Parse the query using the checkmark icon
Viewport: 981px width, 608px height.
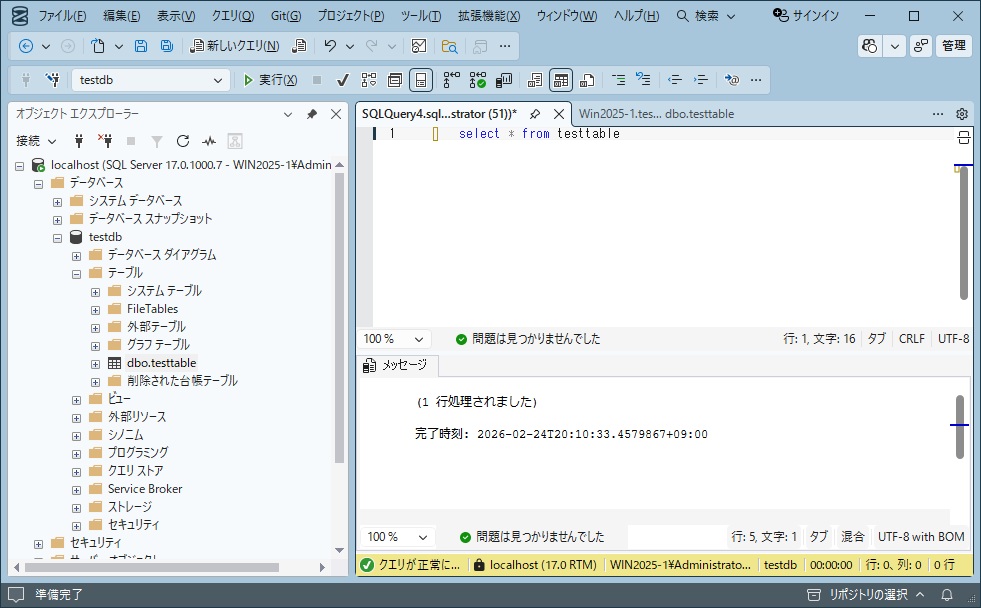coord(342,79)
